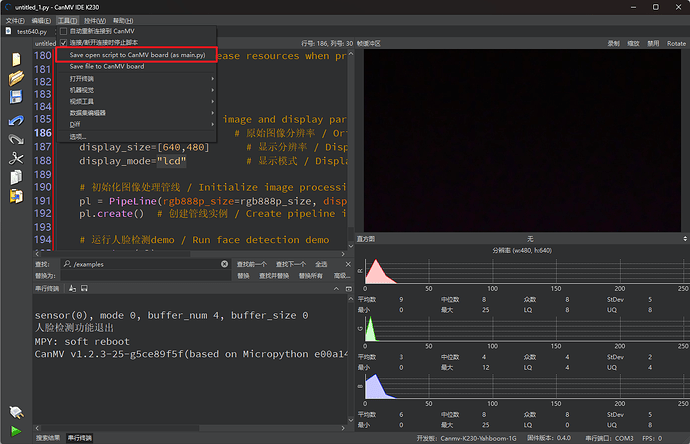Viewport: 690px width, 444px height.
Task: Click the Redo arrow icon
Action: [x=16, y=139]
